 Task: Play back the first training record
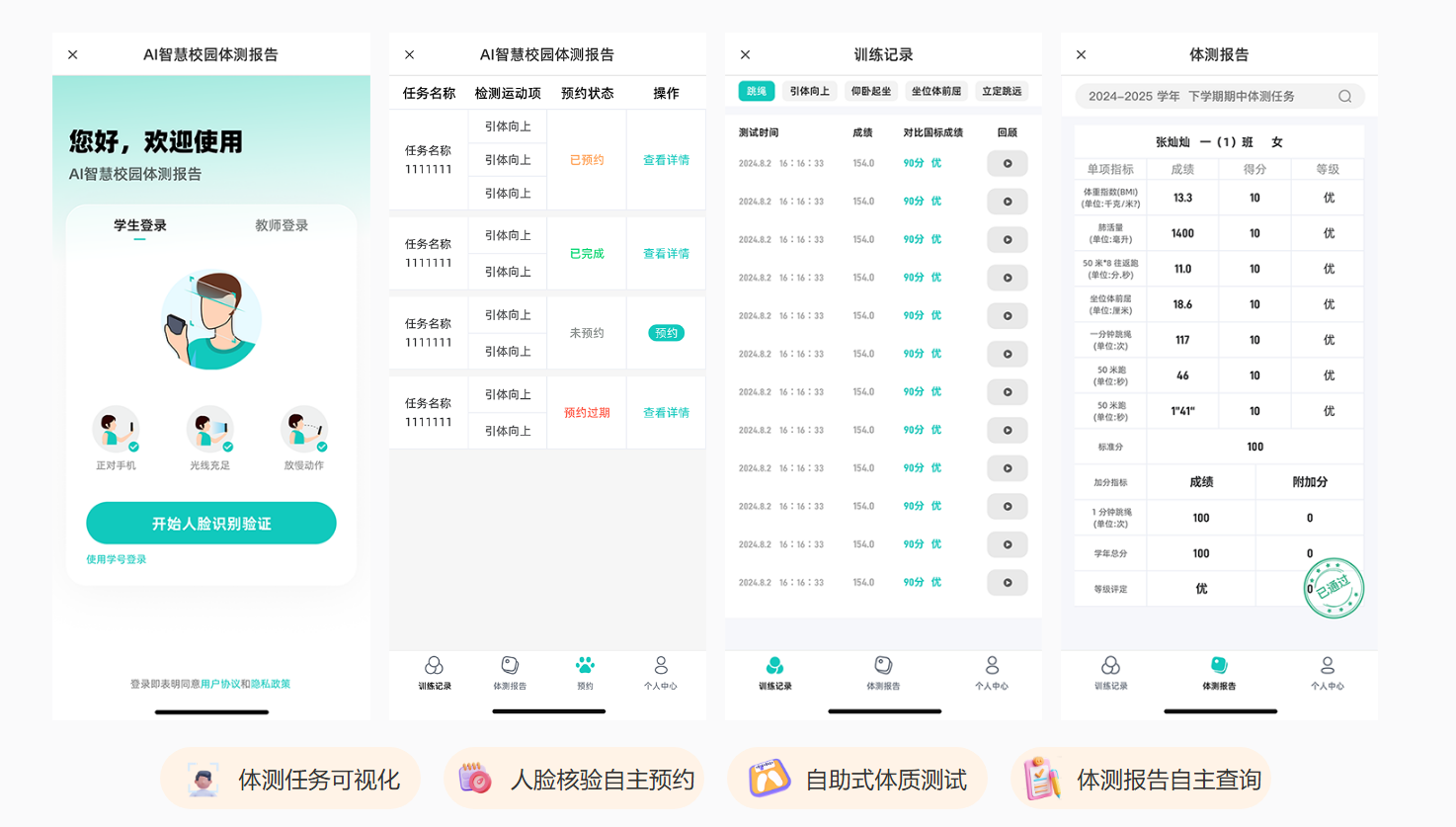pos(1007,163)
